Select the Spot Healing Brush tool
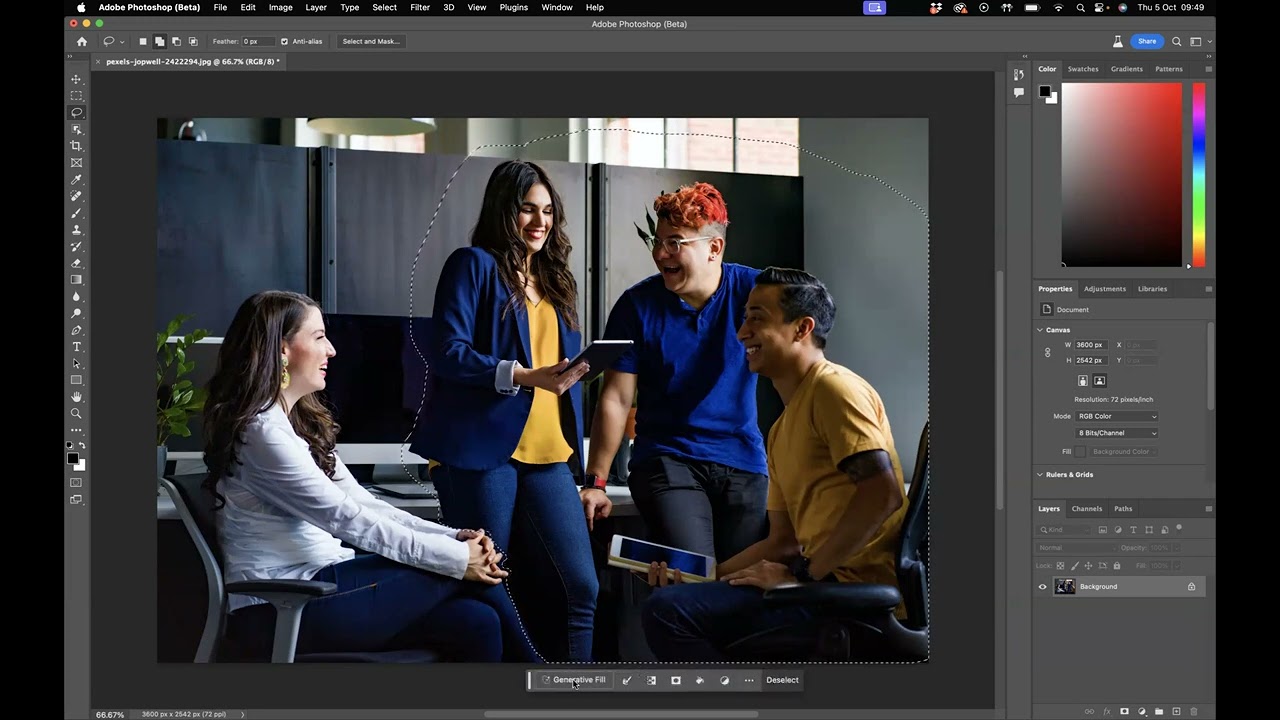Viewport: 1280px width, 720px height. 76,196
